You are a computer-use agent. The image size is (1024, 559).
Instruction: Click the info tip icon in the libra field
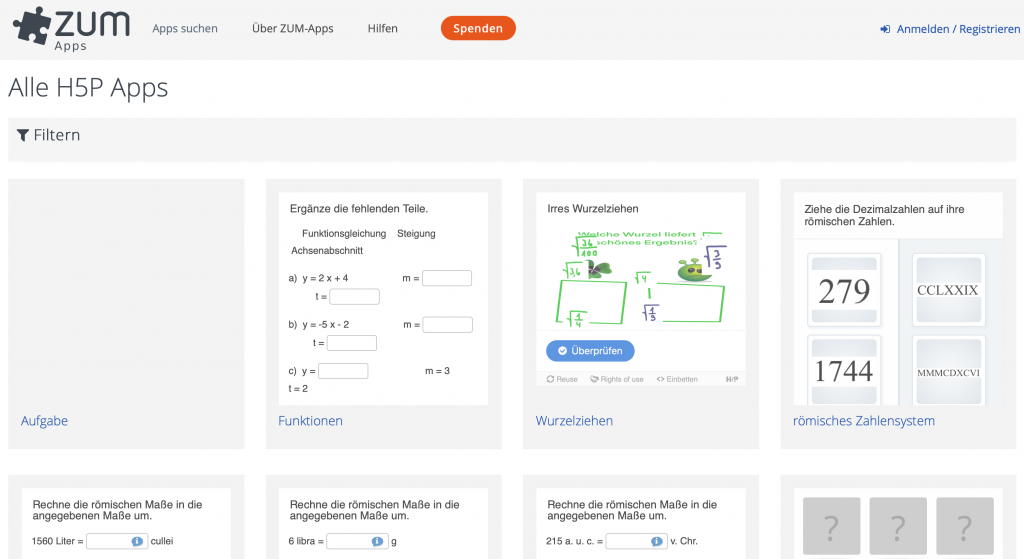point(377,541)
